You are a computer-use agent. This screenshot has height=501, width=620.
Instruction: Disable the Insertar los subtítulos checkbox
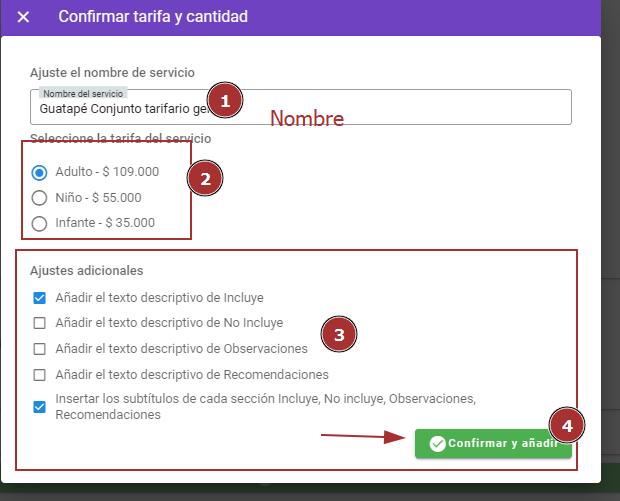(40, 407)
